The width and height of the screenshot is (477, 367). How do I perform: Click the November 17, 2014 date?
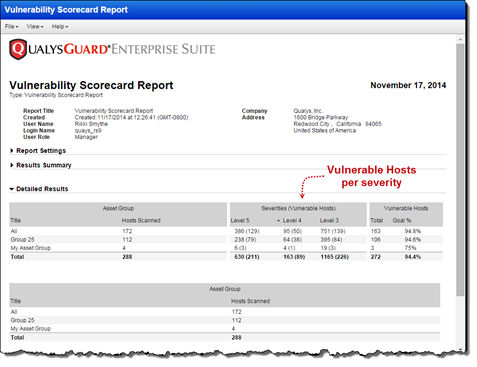pos(408,85)
